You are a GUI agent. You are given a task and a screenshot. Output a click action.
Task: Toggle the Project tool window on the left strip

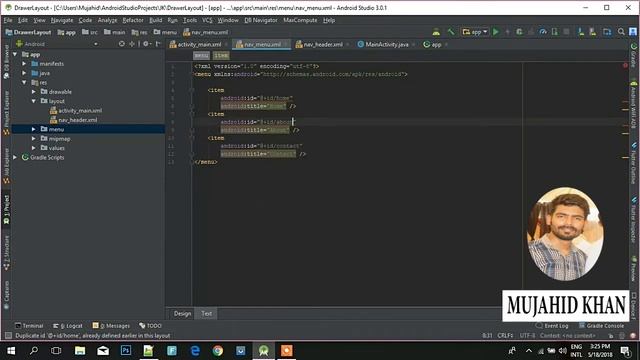click(6, 209)
